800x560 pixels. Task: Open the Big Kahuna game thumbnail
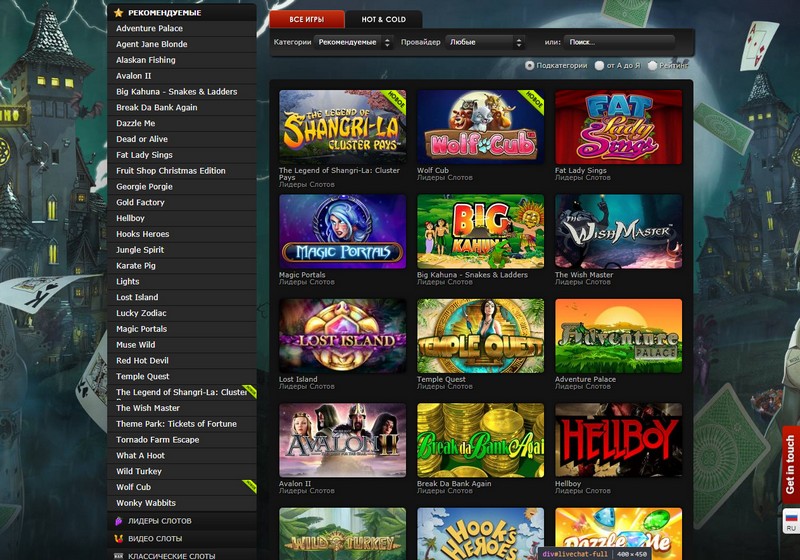coord(481,232)
